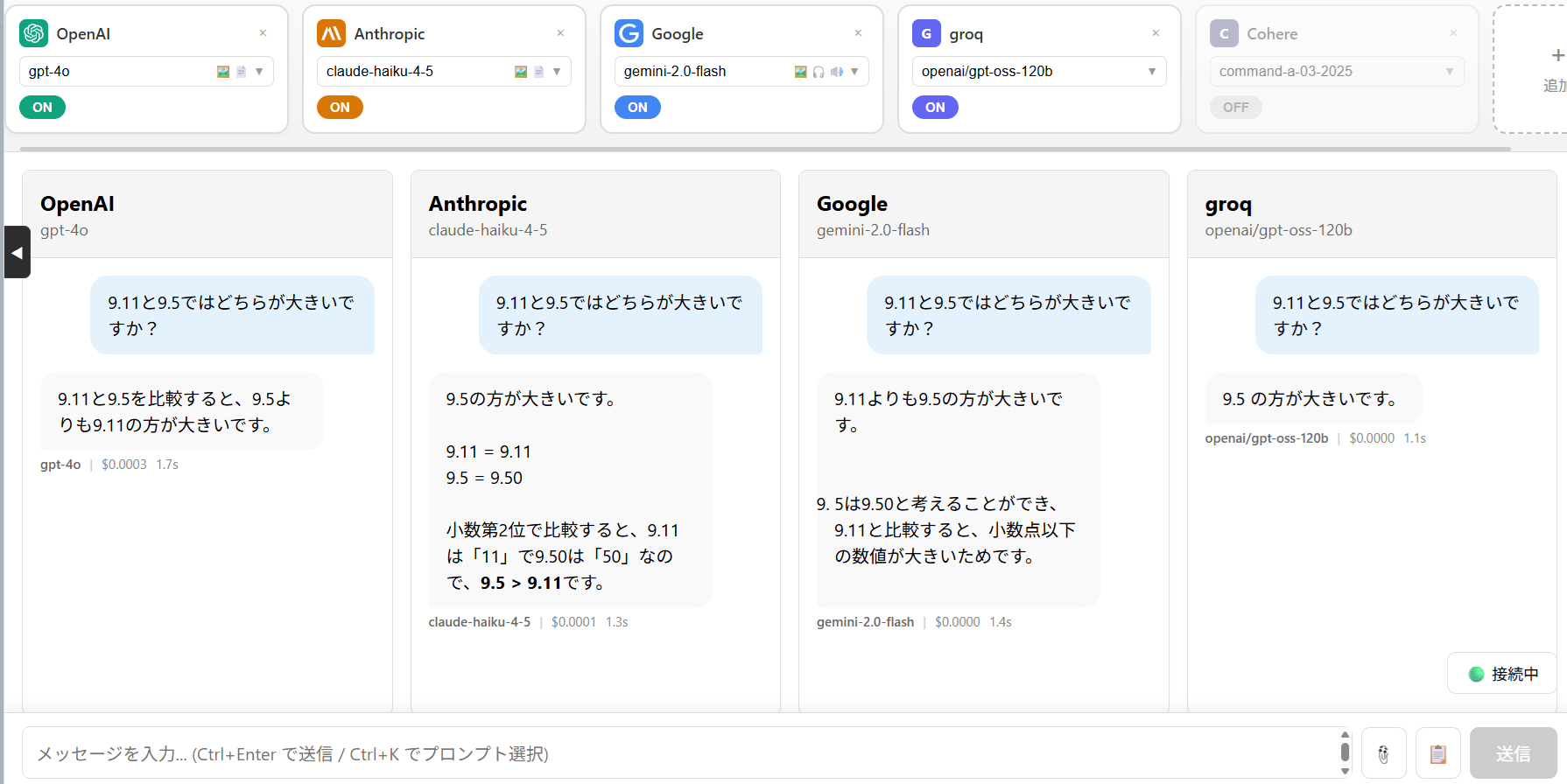1567x784 pixels.
Task: Click the groq logo in the provider card
Action: (926, 33)
